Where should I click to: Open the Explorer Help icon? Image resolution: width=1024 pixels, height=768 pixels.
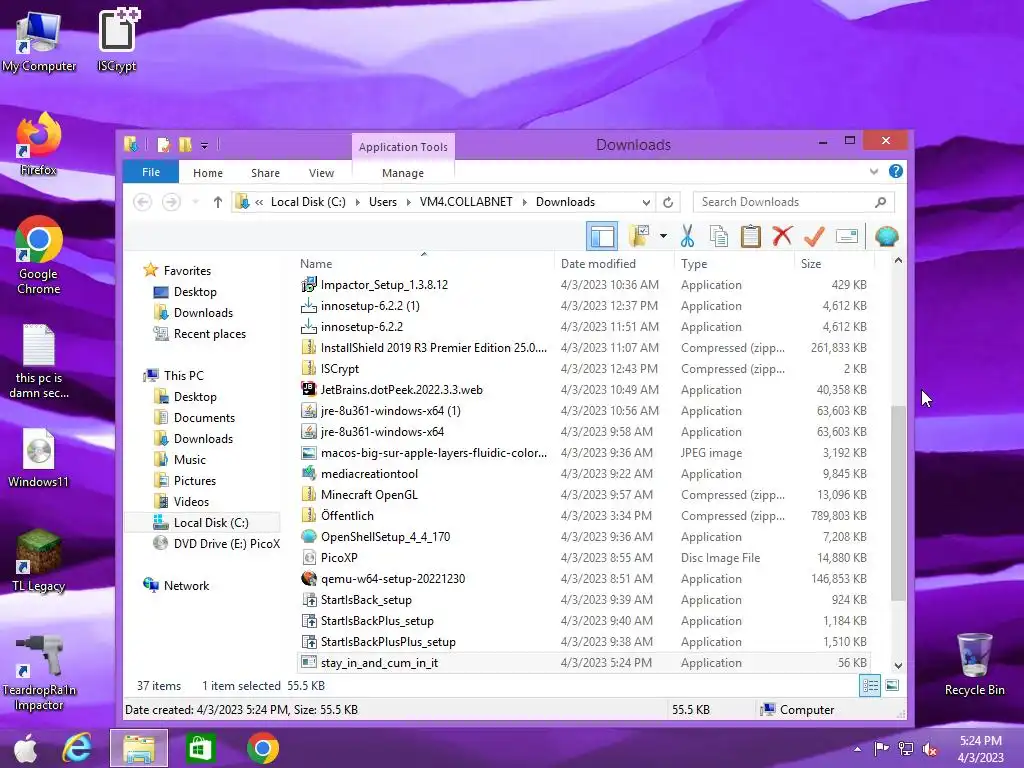[x=896, y=172]
